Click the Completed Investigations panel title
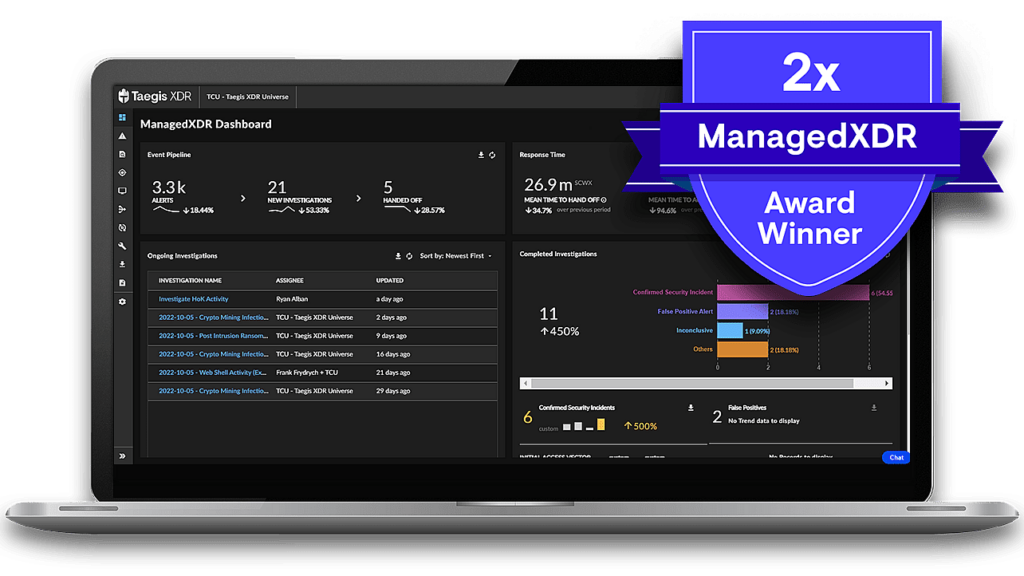The image size is (1024, 576). [558, 254]
